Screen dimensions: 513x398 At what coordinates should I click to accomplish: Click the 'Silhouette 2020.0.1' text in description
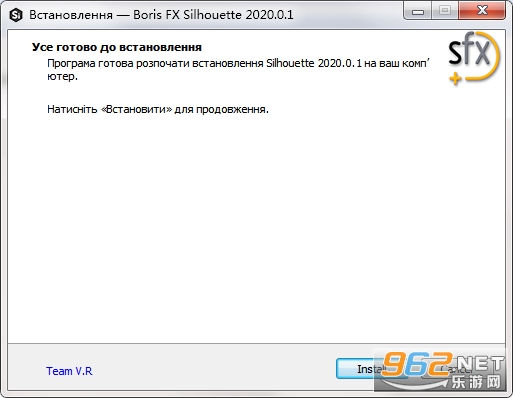click(314, 63)
